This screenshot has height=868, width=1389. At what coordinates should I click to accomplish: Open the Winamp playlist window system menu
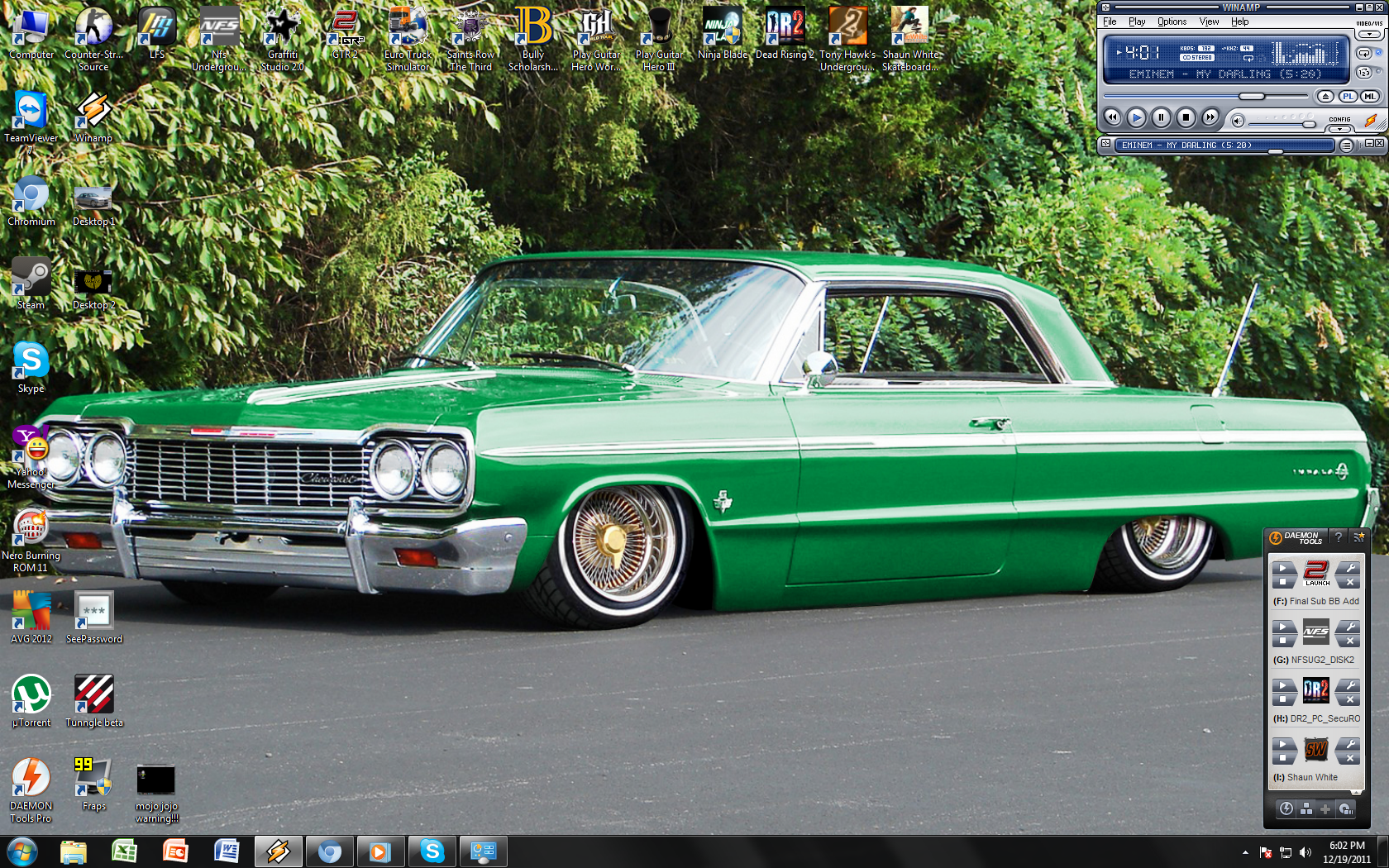pyautogui.click(x=1105, y=143)
